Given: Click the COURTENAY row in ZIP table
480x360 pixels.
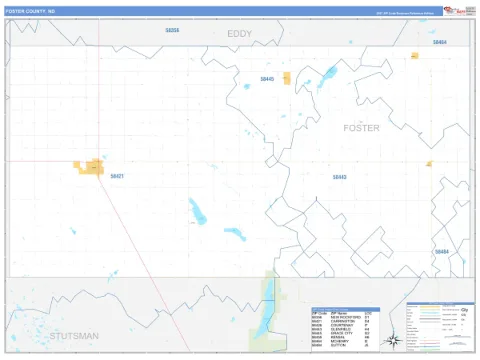Looking at the screenshot, I should click(x=341, y=325).
